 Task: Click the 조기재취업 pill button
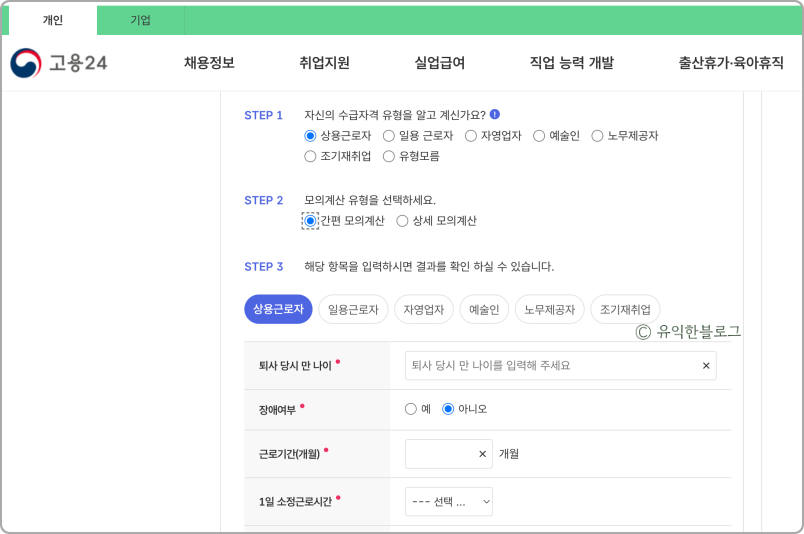click(x=625, y=309)
